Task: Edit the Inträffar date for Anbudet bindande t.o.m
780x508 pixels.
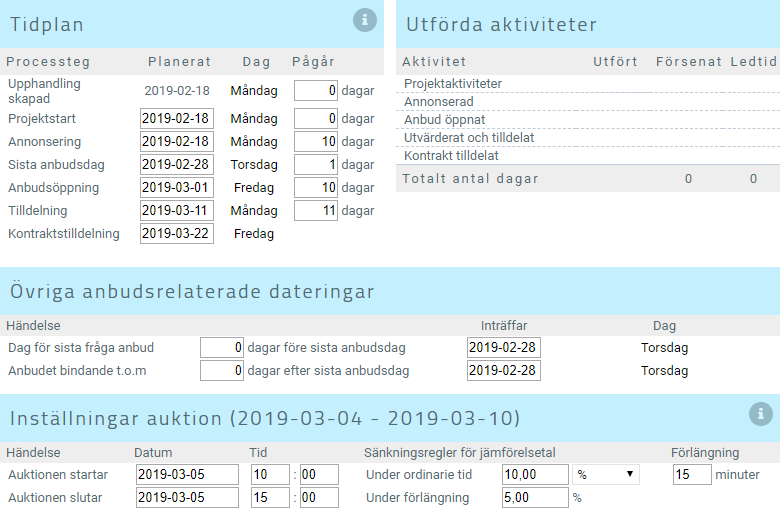Action: pos(503,371)
